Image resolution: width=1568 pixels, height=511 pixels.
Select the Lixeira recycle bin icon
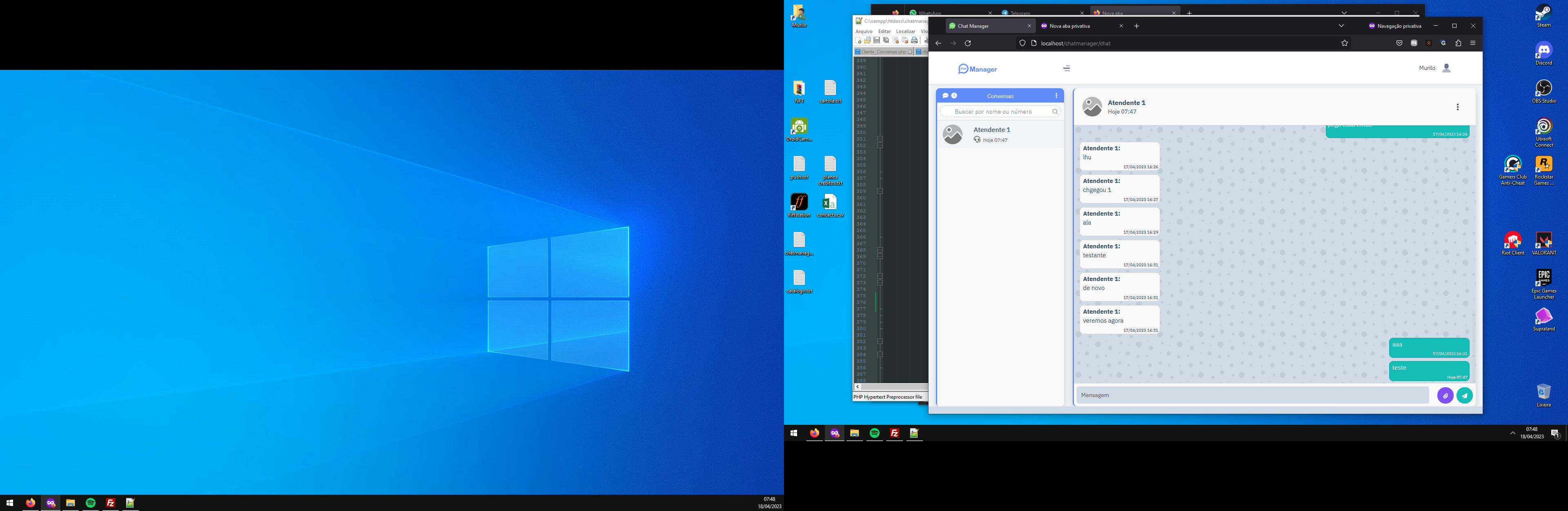click(x=1543, y=395)
